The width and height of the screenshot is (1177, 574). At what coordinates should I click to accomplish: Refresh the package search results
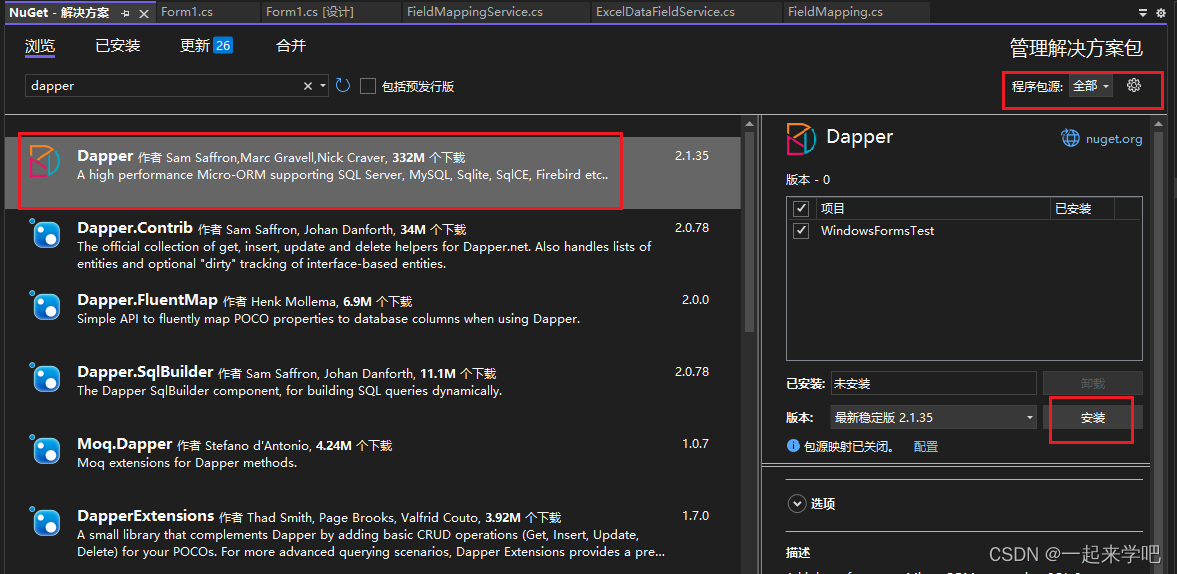[x=343, y=86]
